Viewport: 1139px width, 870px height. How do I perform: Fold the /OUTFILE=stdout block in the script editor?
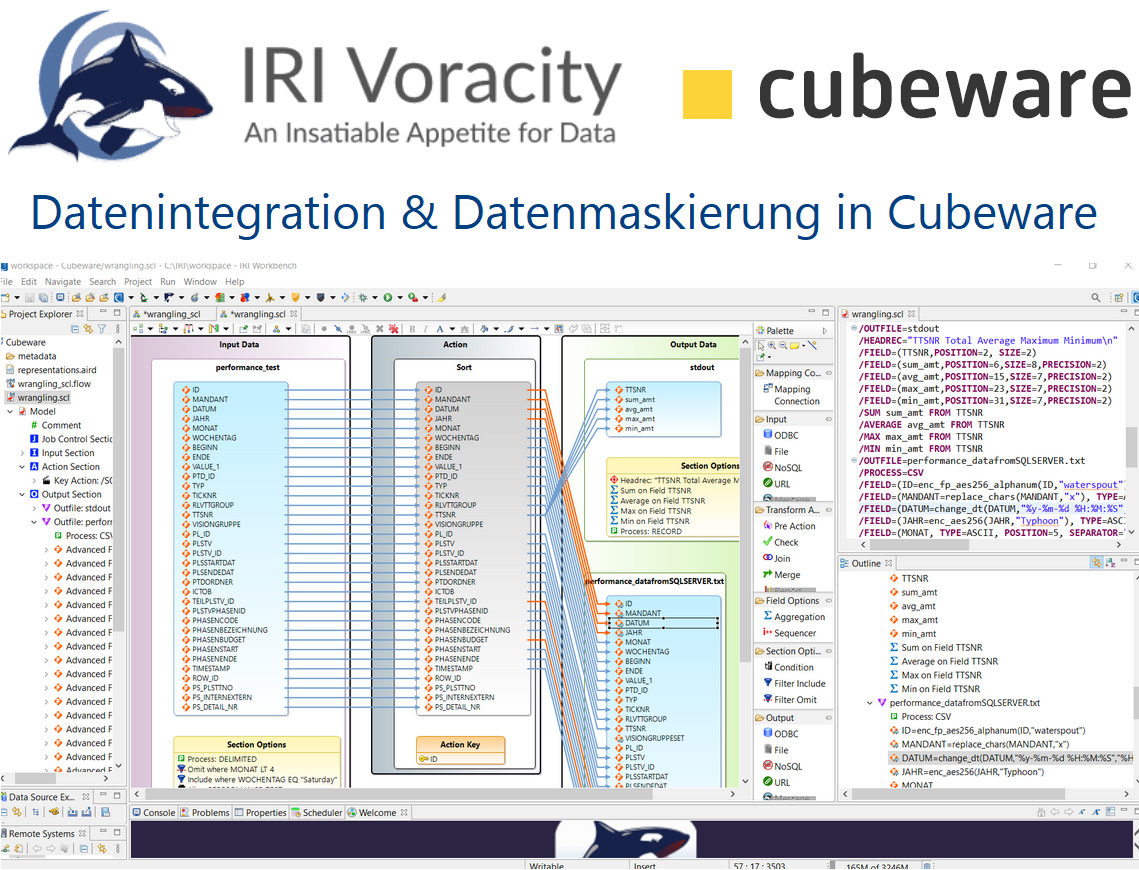(x=854, y=328)
